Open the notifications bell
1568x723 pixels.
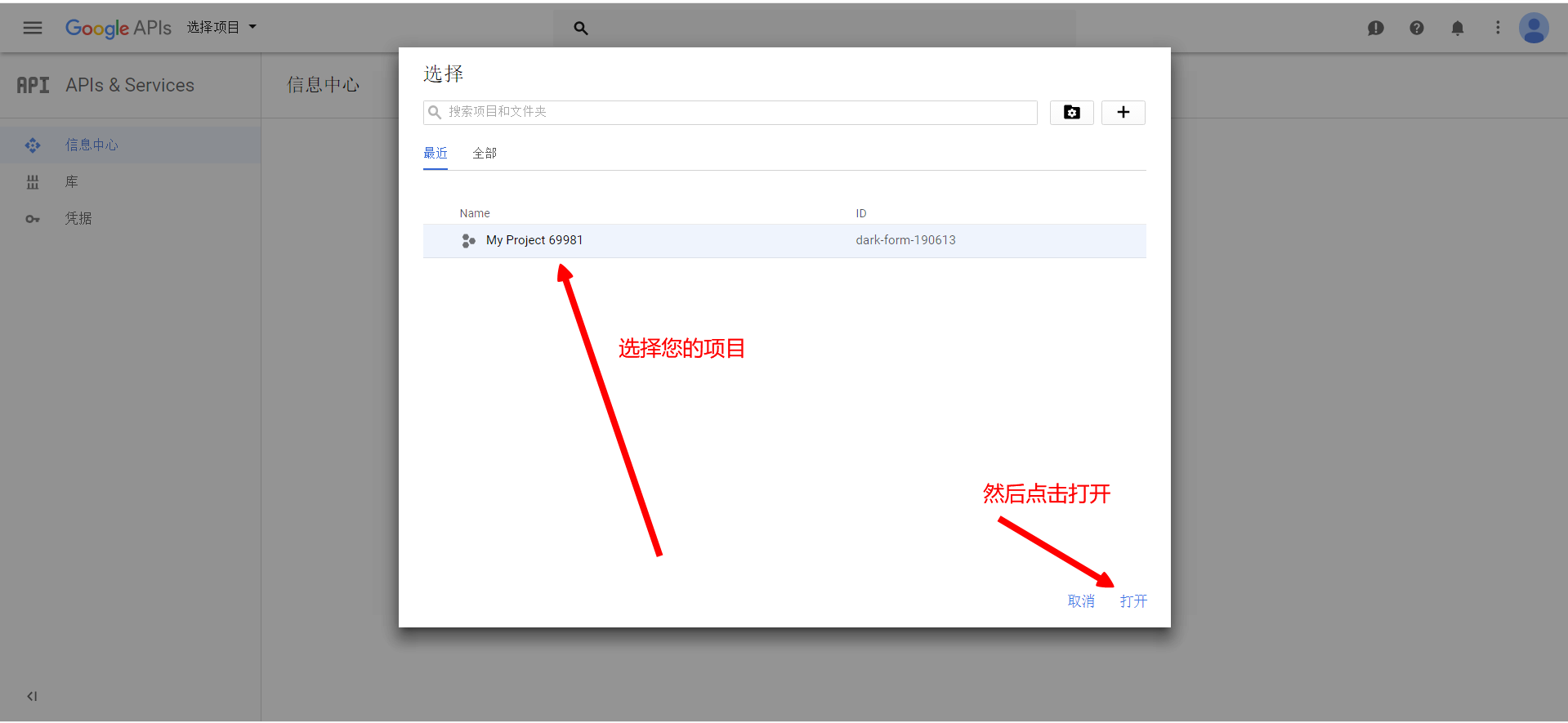[x=1458, y=28]
